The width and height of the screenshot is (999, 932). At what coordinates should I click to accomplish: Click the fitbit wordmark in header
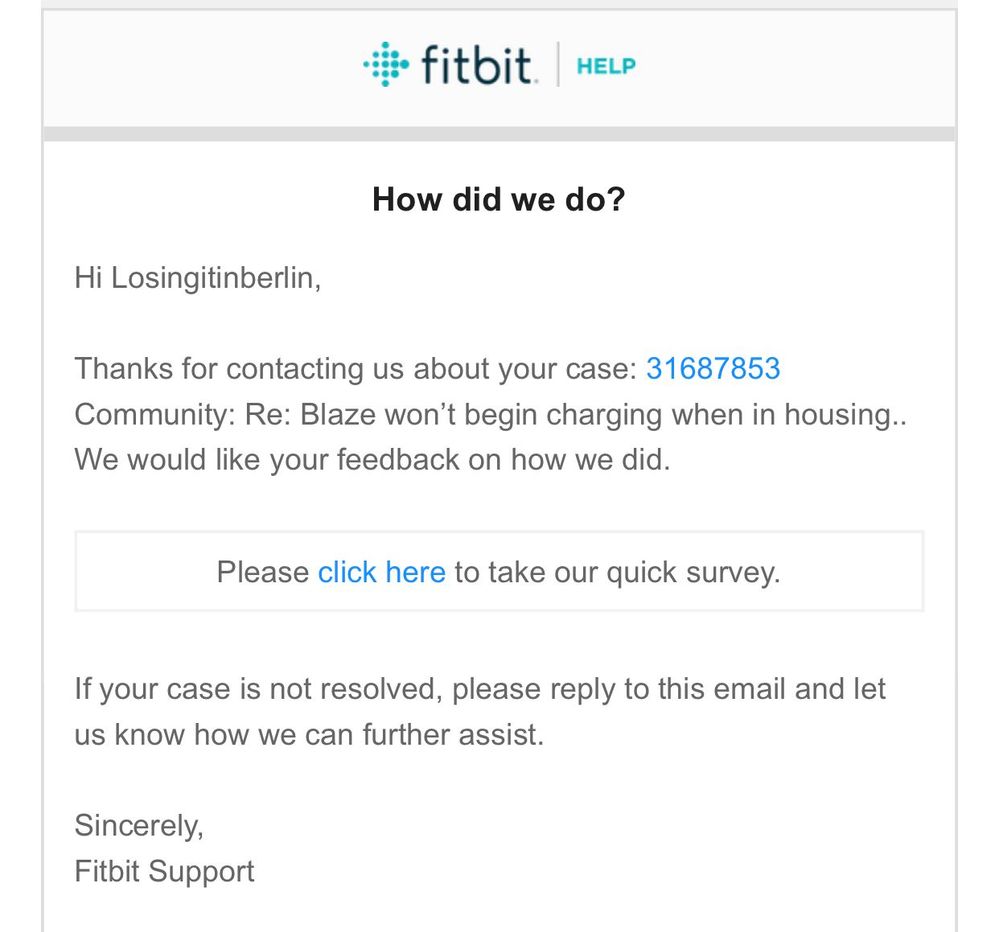point(478,67)
